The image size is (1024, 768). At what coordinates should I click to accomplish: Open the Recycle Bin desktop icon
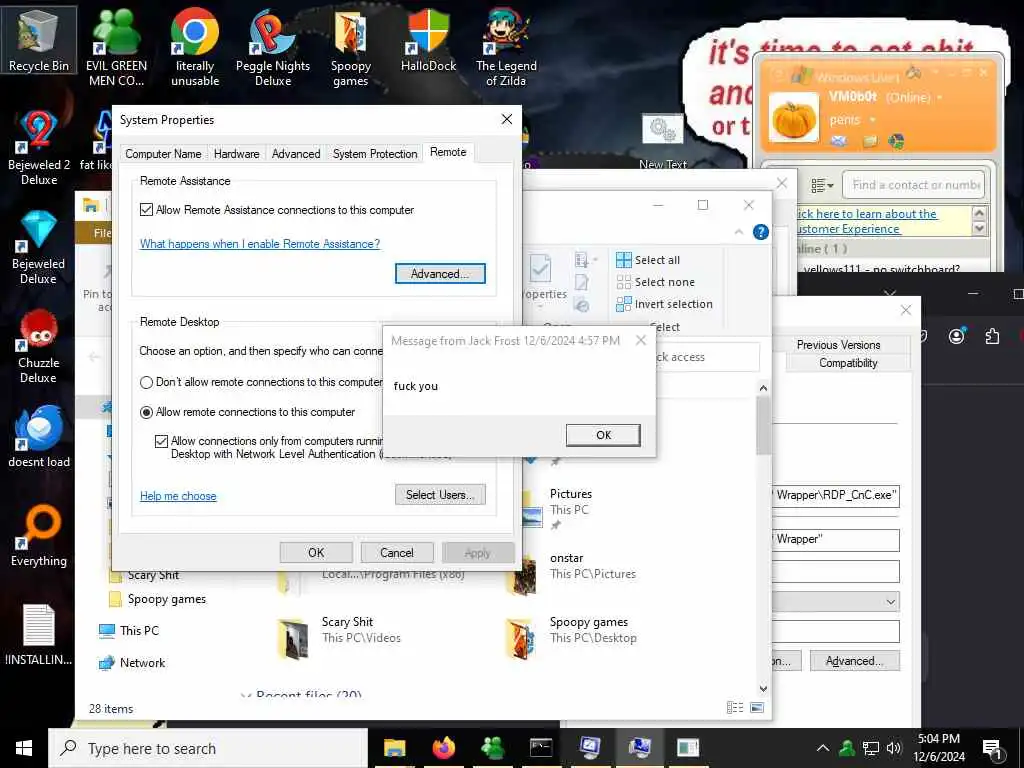(x=39, y=39)
